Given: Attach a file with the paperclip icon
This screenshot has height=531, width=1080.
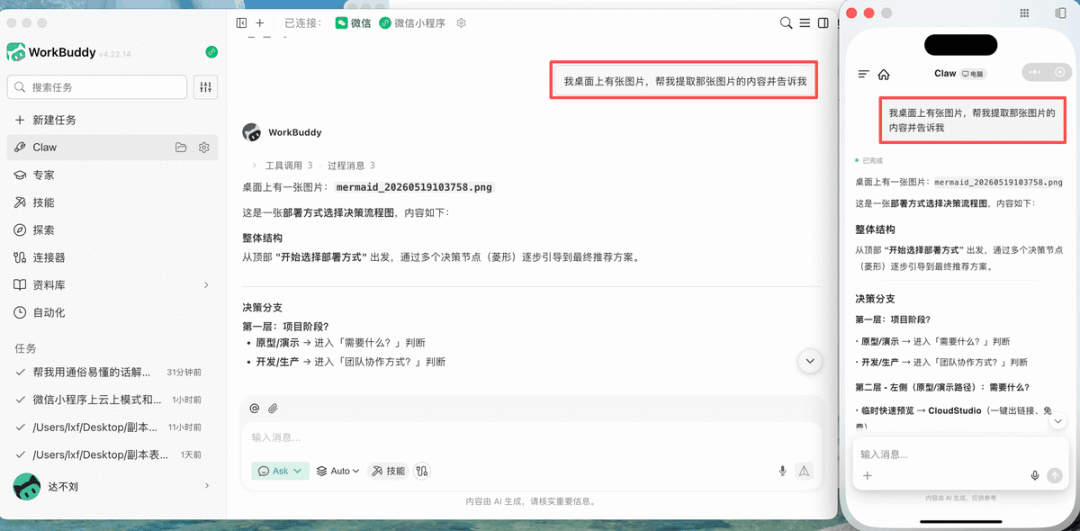Looking at the screenshot, I should (x=273, y=408).
